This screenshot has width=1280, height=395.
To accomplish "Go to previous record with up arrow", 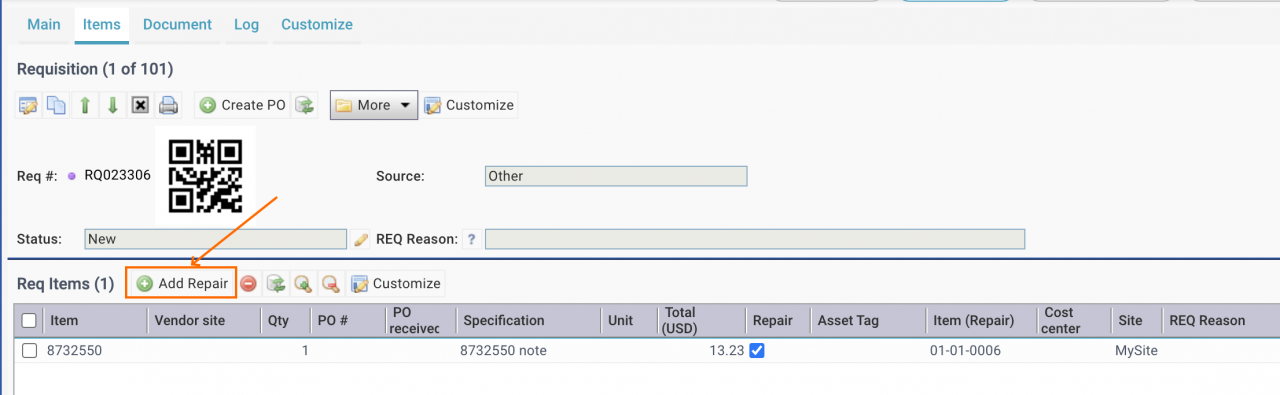I will (x=85, y=105).
